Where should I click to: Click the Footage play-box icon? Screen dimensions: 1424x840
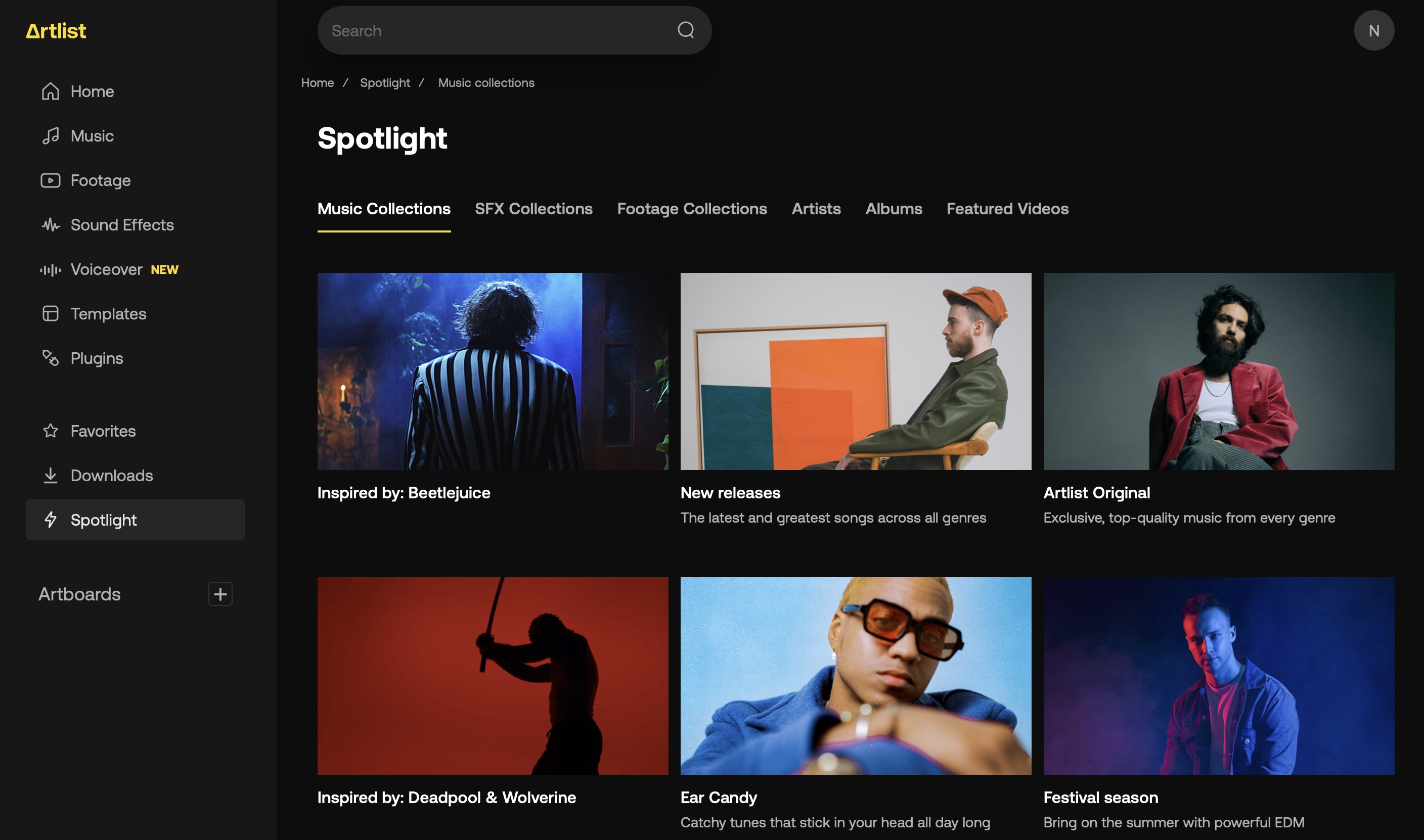pos(51,180)
